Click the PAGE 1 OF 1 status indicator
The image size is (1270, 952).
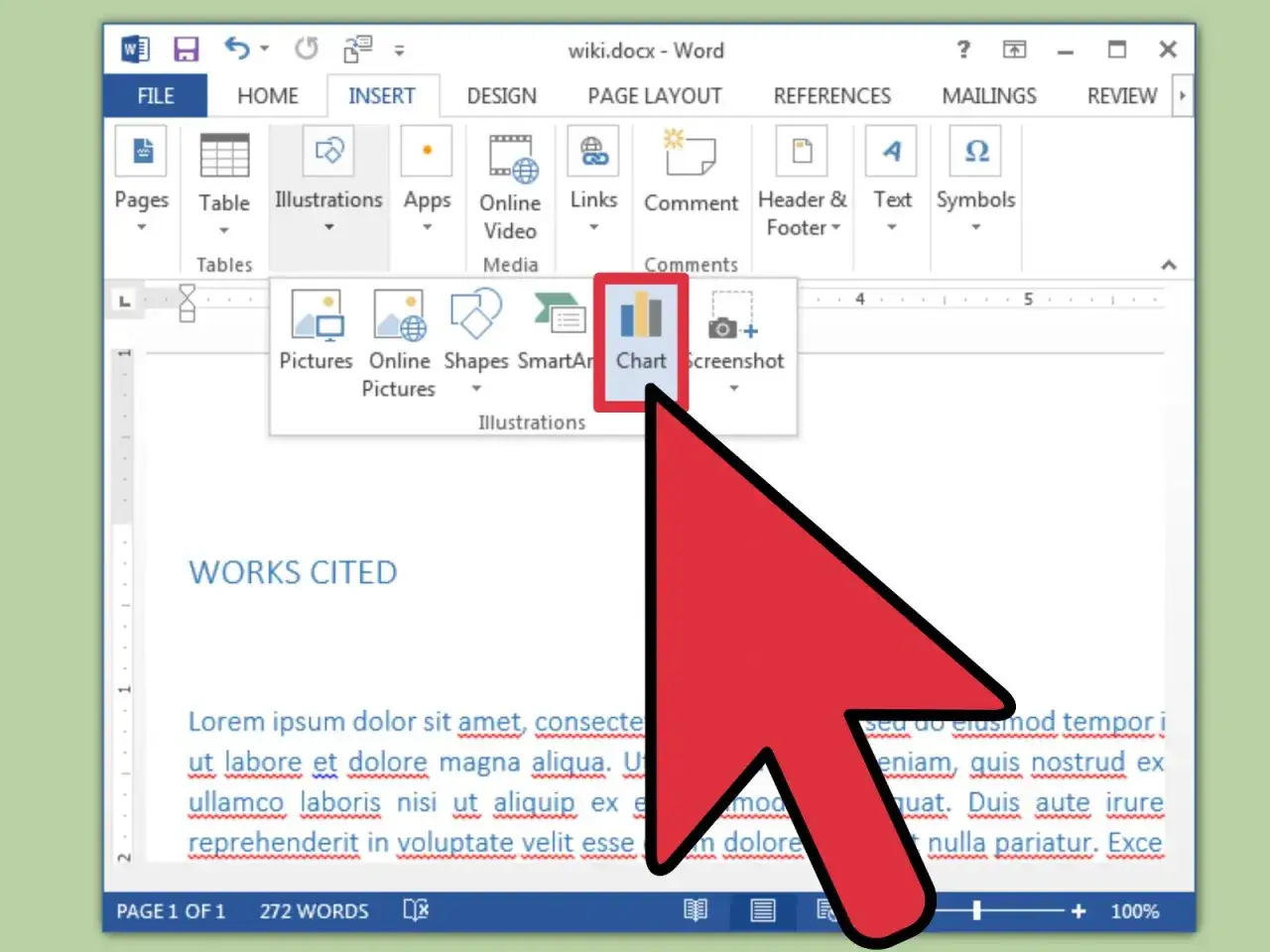point(171,910)
